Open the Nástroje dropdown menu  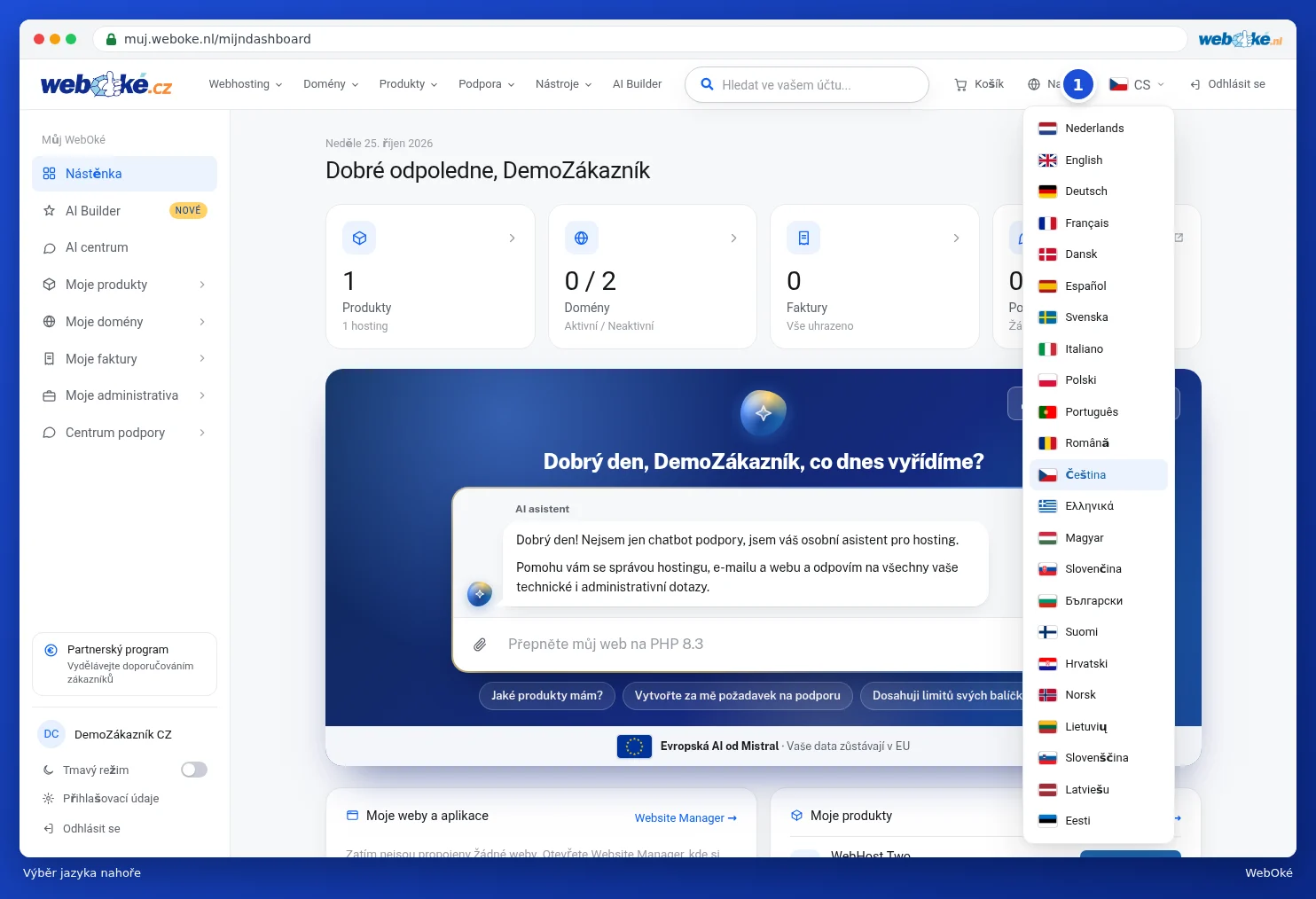pyautogui.click(x=563, y=84)
